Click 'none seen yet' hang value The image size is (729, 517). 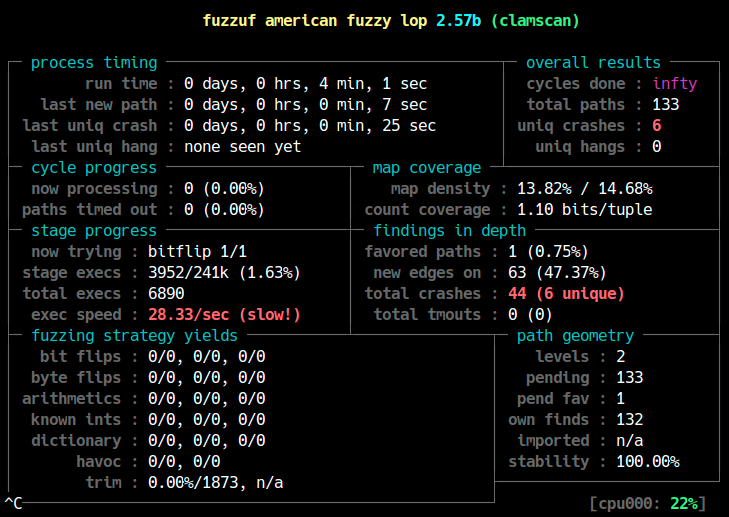click(242, 147)
